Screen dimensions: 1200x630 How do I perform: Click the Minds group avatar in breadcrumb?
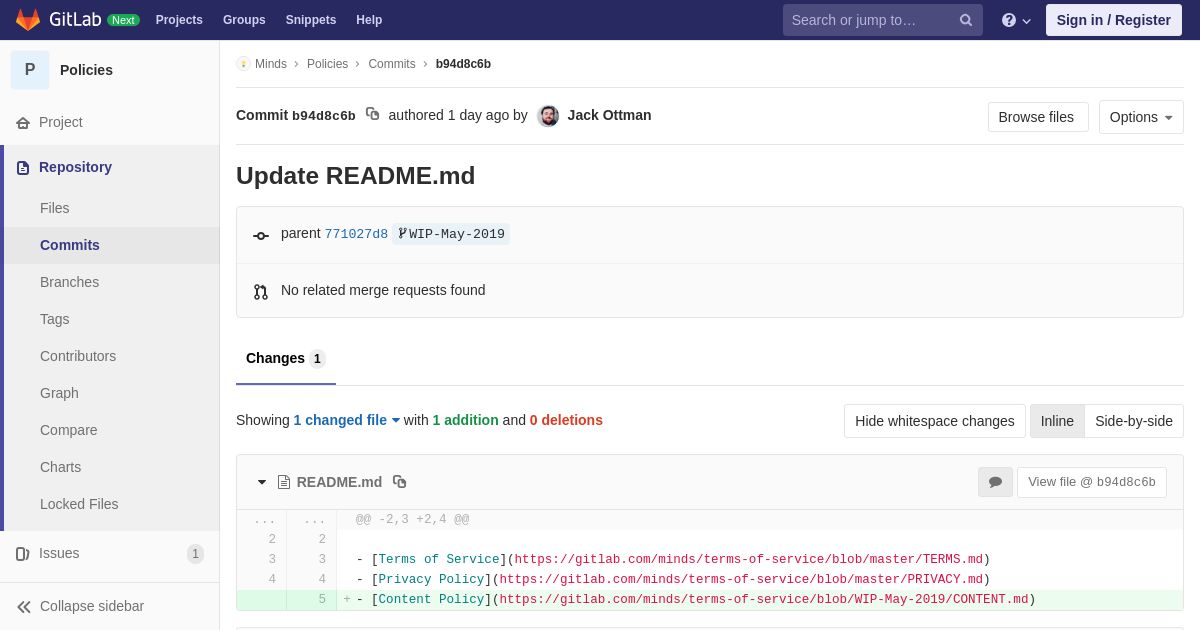click(243, 64)
